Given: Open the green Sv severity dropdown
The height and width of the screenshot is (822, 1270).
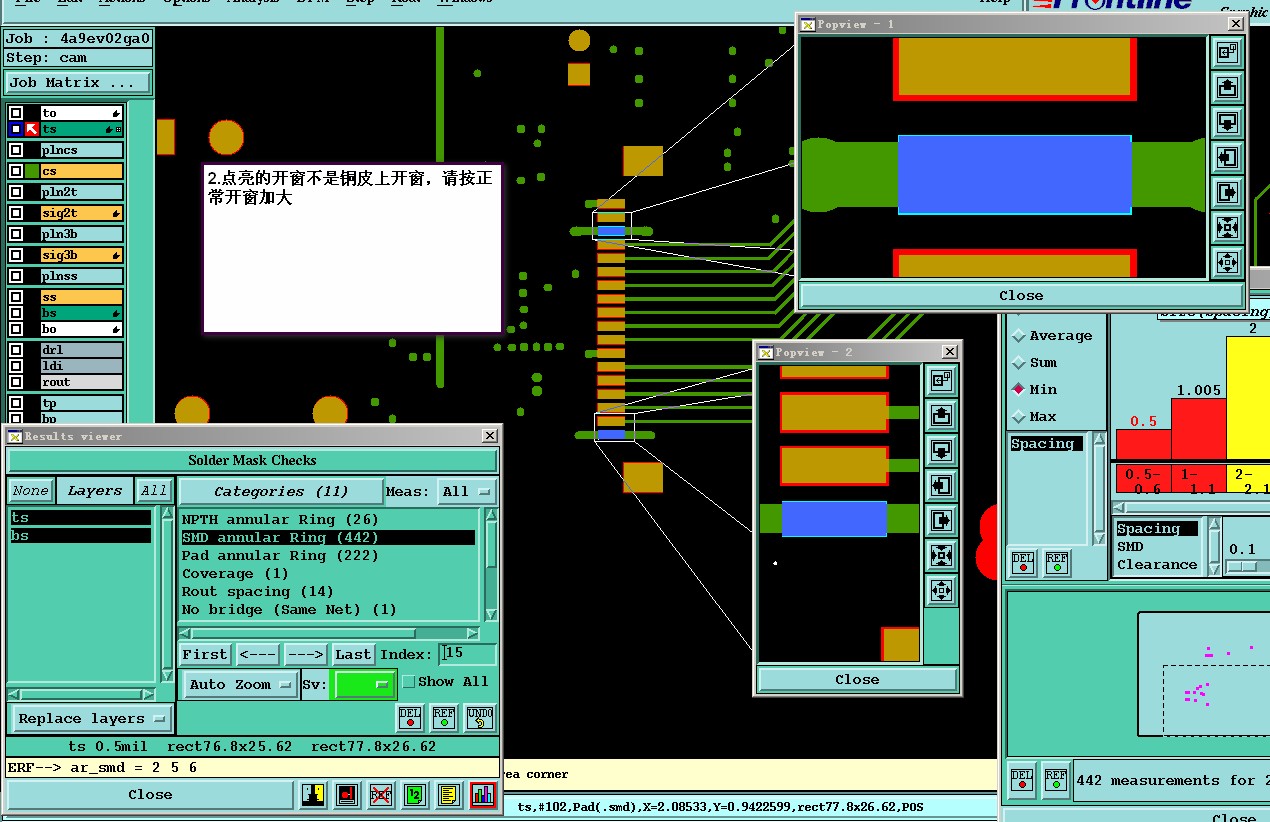Looking at the screenshot, I should tap(365, 684).
